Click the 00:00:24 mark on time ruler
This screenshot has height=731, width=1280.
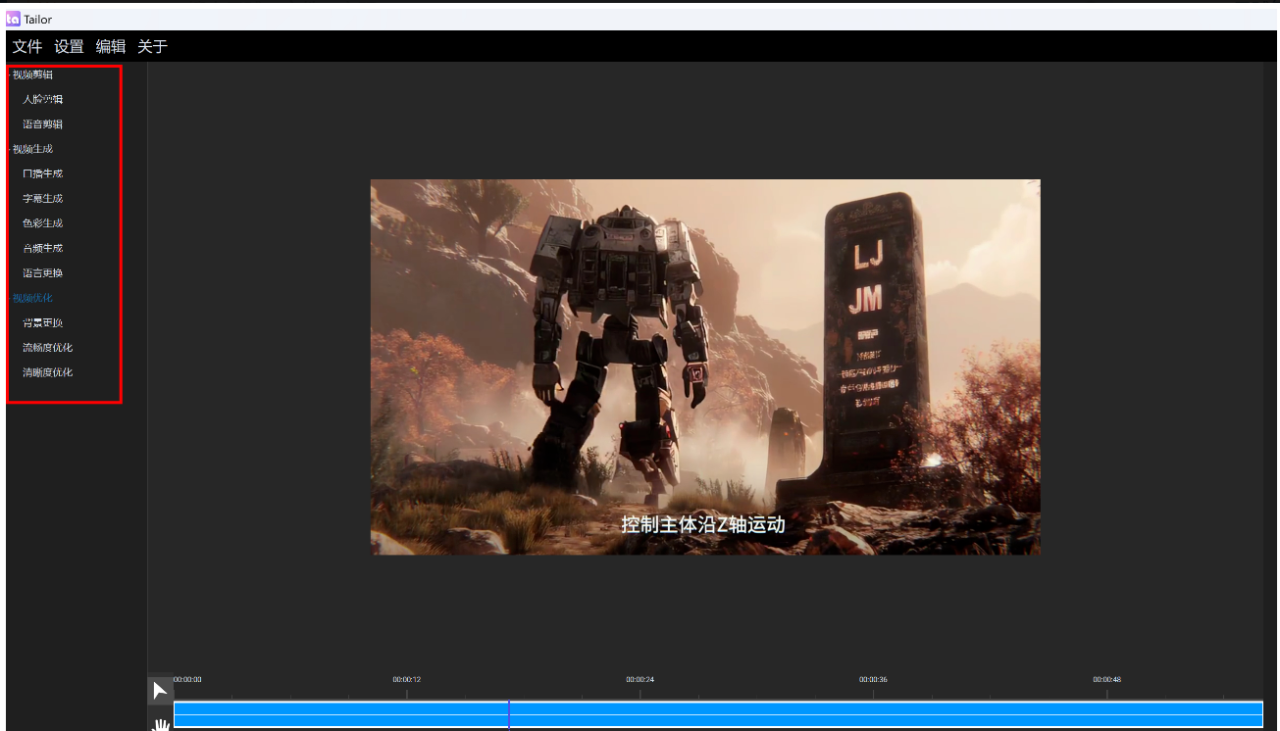point(640,681)
